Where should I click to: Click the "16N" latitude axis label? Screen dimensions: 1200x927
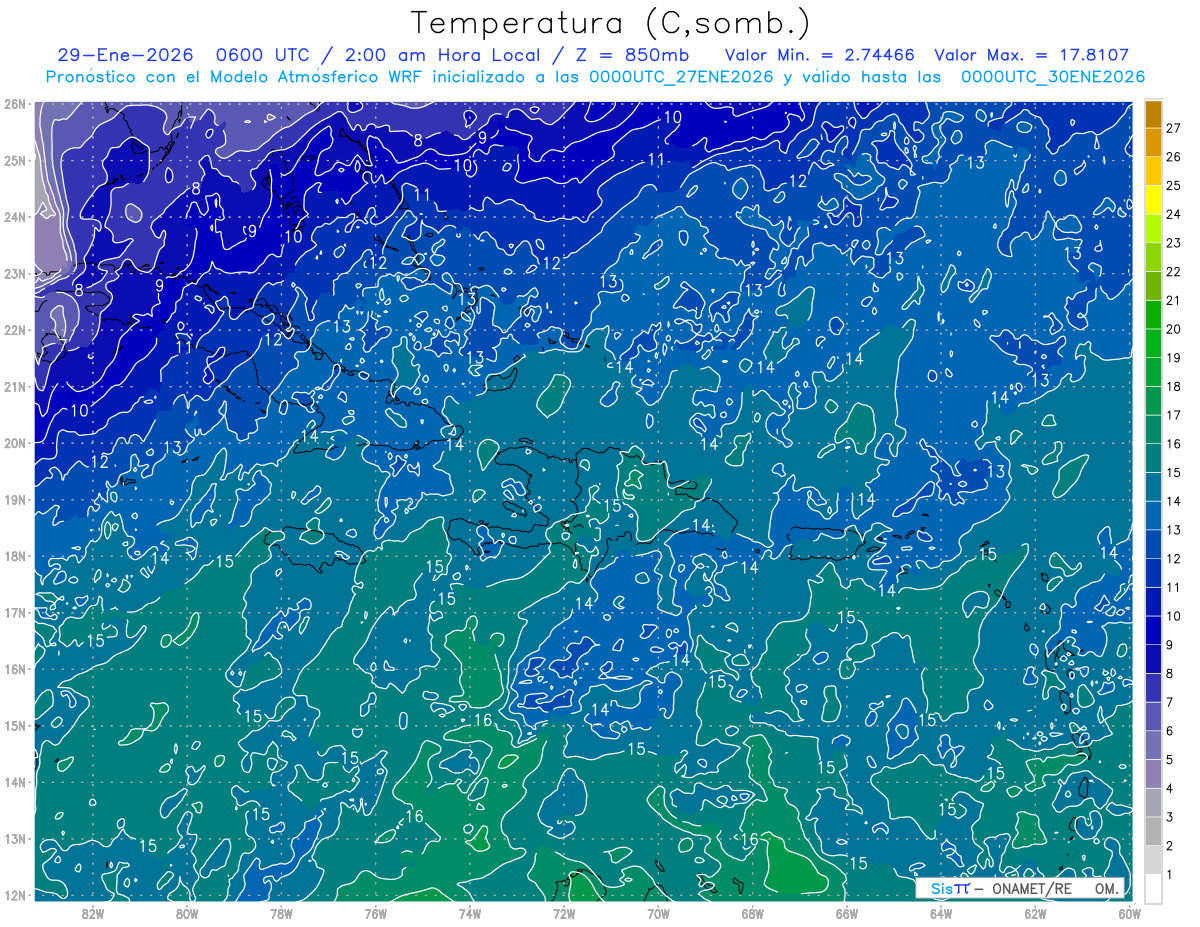tap(15, 669)
